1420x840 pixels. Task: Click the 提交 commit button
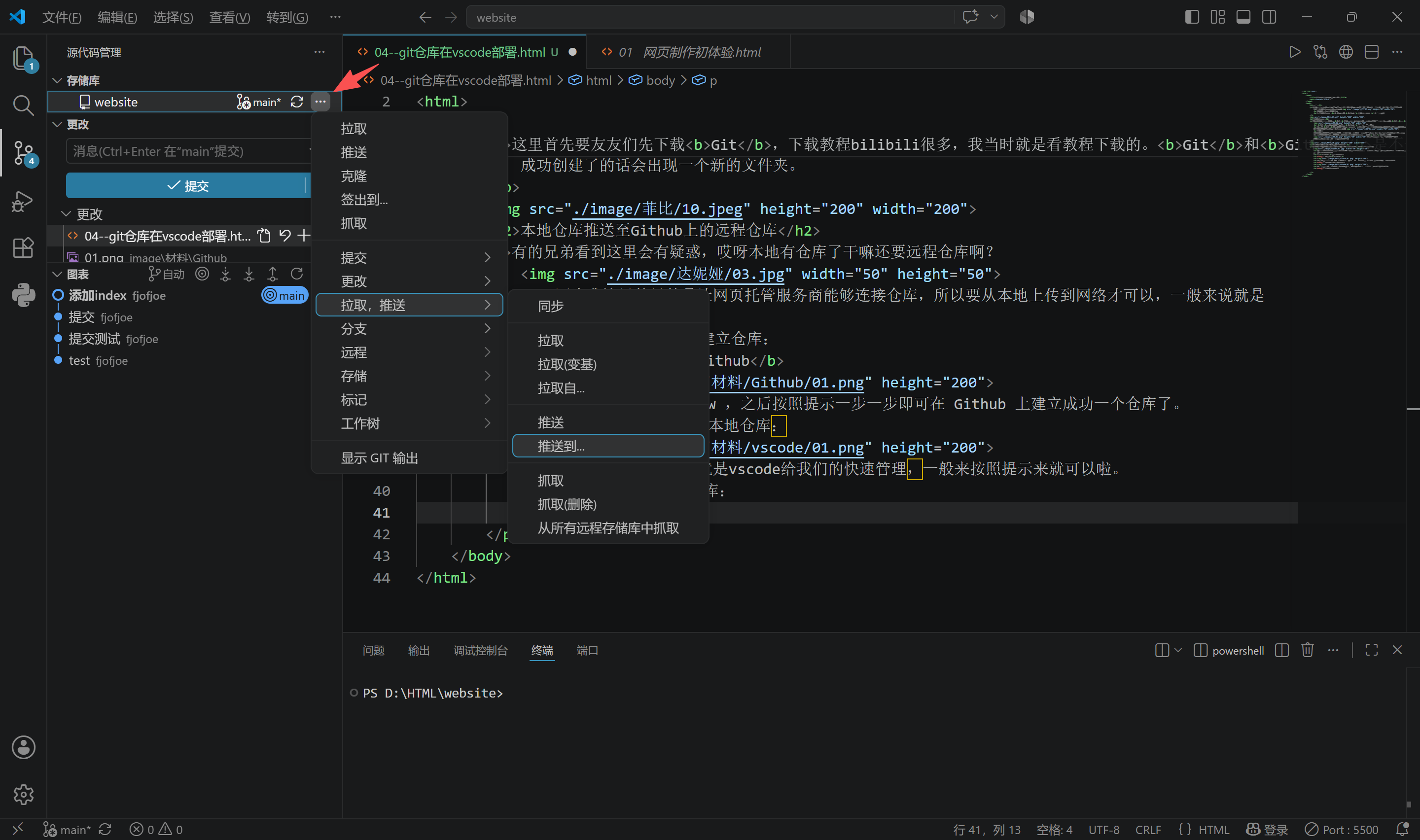click(187, 186)
